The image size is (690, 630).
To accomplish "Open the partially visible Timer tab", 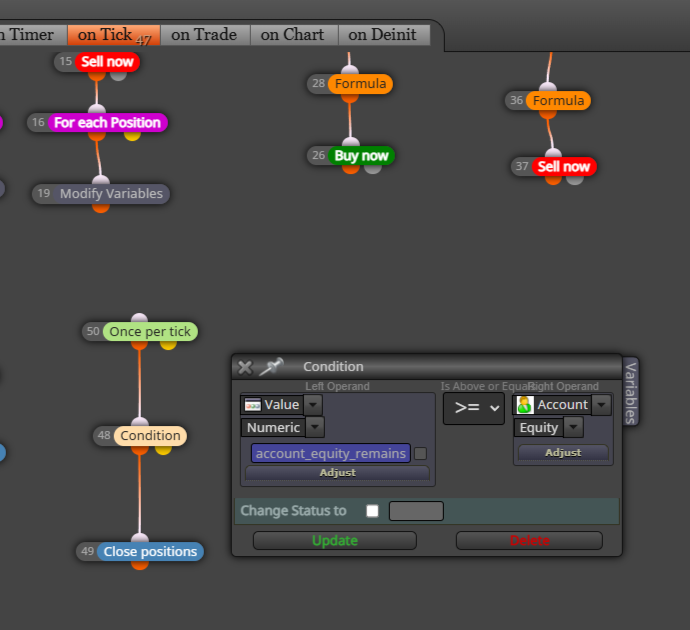I will tap(31, 35).
